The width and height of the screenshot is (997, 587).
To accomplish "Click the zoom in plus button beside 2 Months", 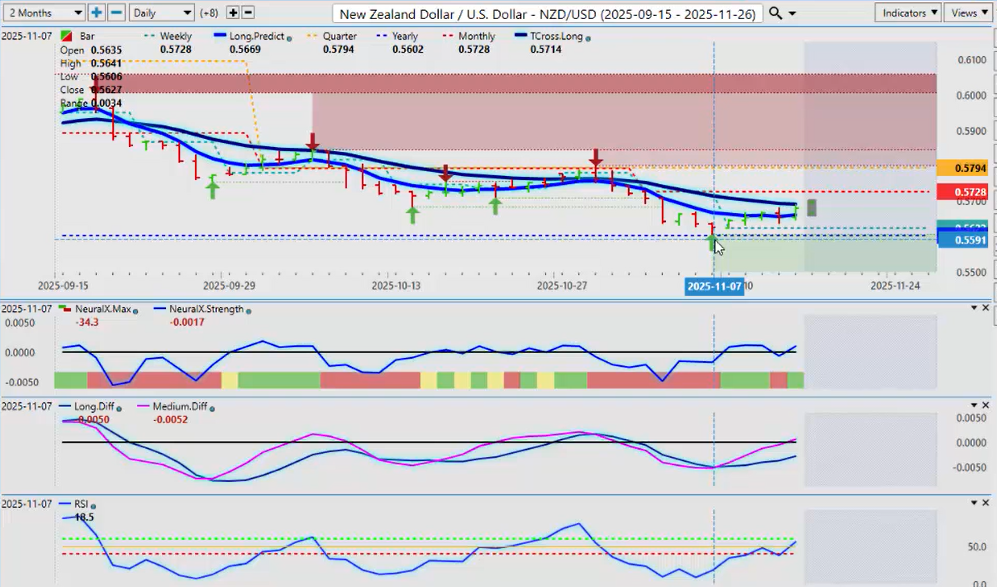I will (96, 13).
